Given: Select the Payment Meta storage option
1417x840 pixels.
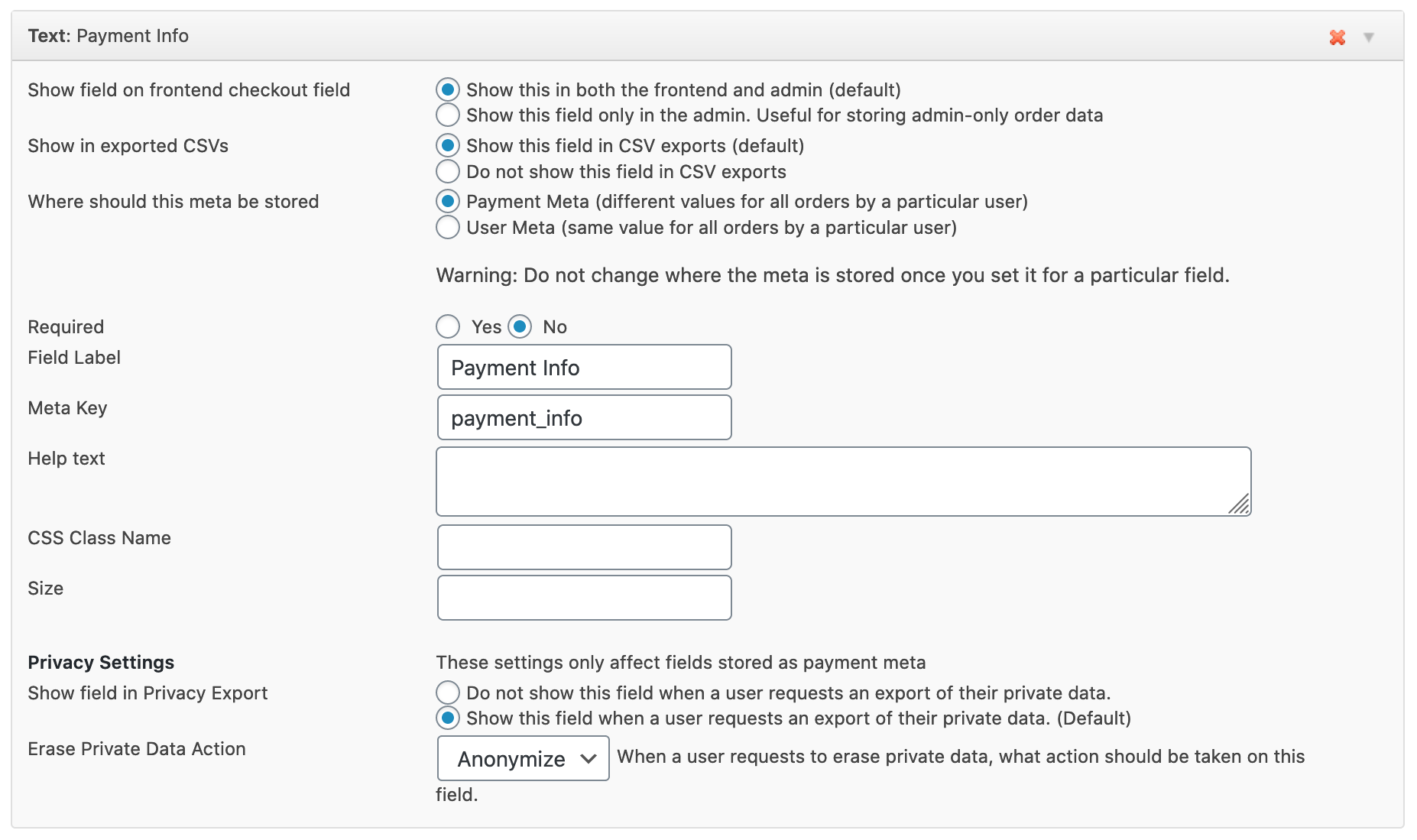Looking at the screenshot, I should point(448,202).
